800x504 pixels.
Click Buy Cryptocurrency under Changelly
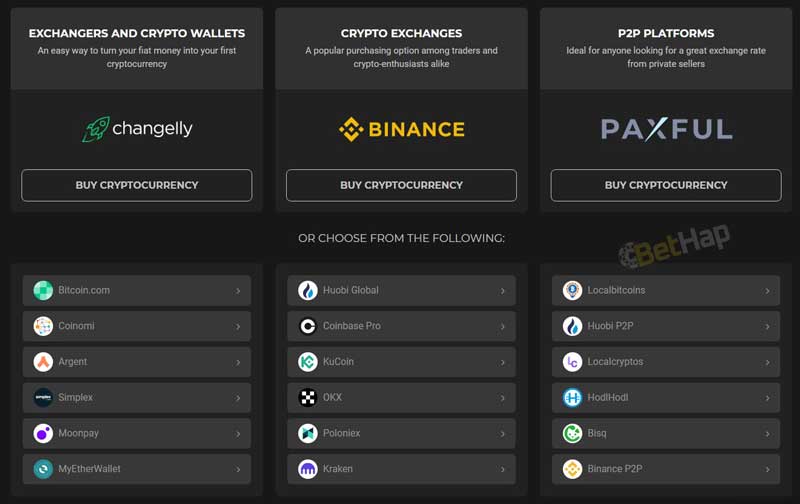137,185
